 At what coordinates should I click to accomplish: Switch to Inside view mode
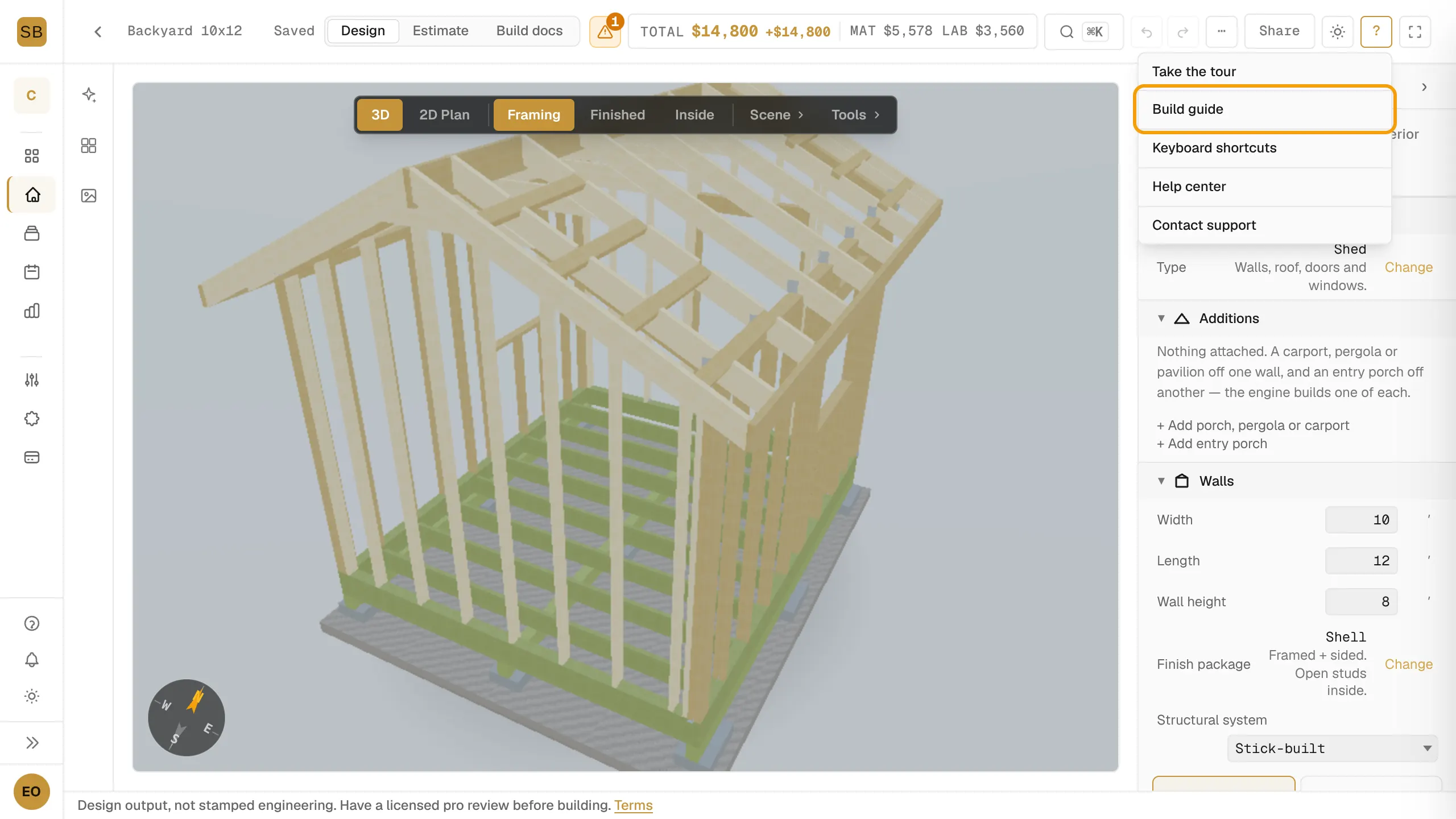tap(694, 115)
